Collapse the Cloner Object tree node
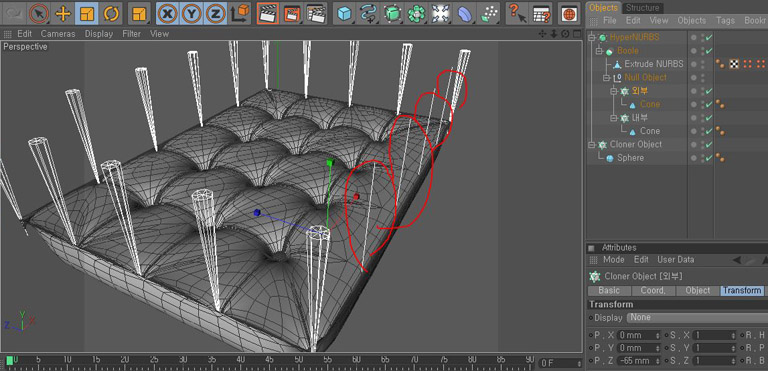768x371 pixels. click(x=591, y=145)
